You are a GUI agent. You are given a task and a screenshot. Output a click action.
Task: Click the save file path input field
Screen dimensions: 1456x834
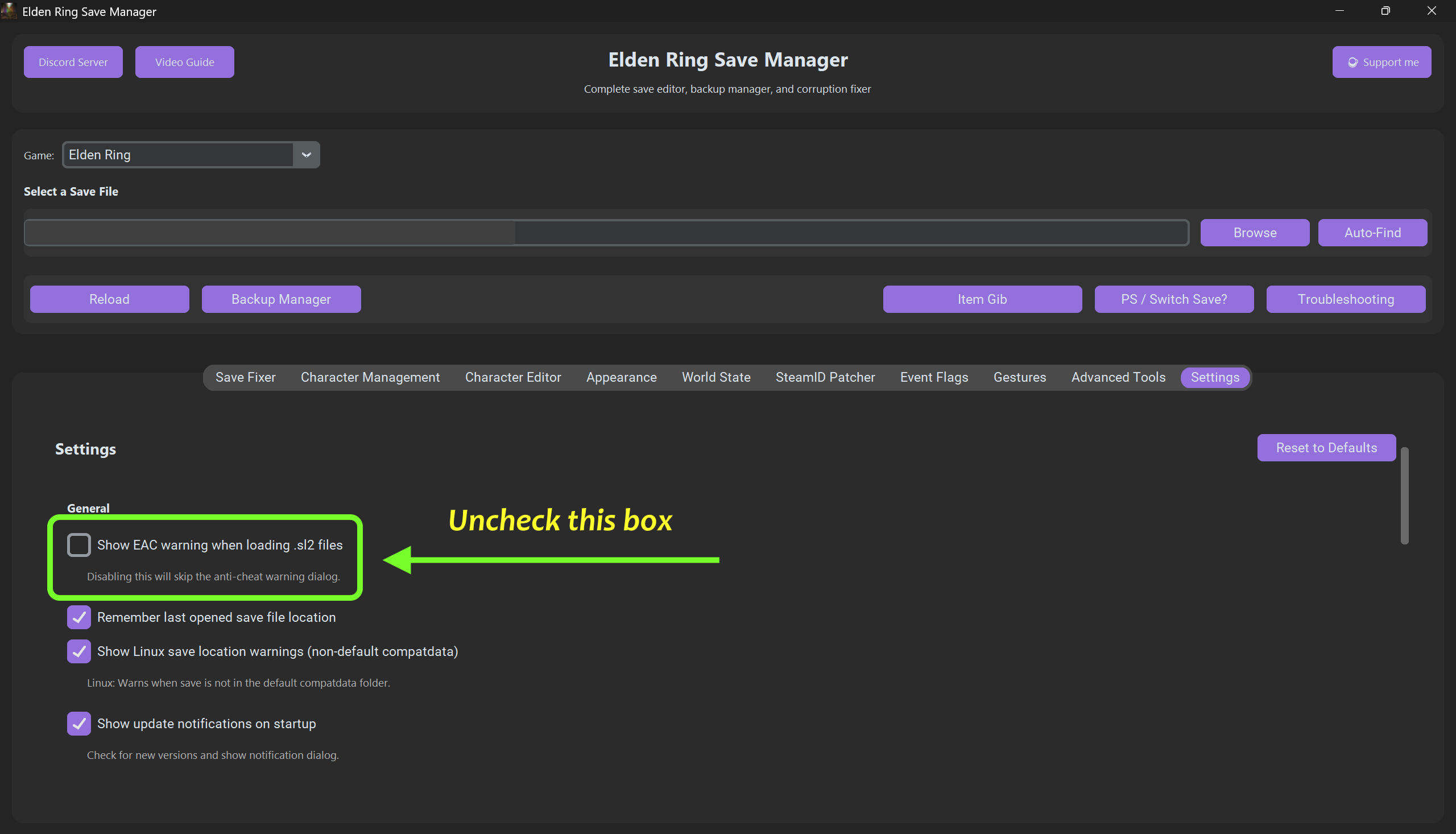tap(606, 233)
